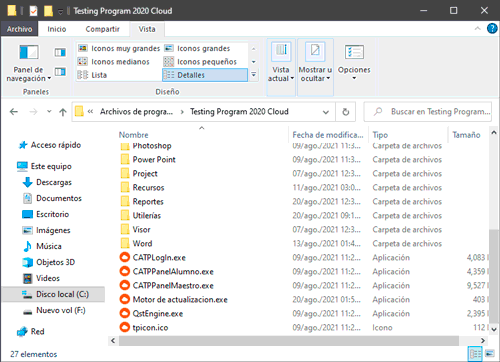Open the Navigation panel (Panel de navegación) menu
The width and height of the screenshot is (500, 362).
(29, 63)
